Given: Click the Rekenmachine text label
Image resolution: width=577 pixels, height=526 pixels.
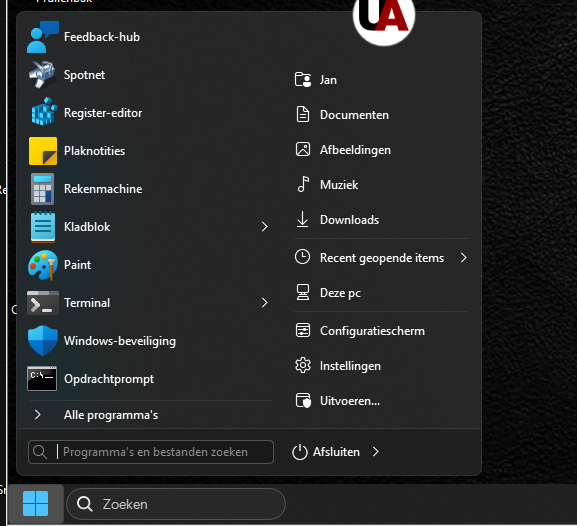Looking at the screenshot, I should [103, 189].
